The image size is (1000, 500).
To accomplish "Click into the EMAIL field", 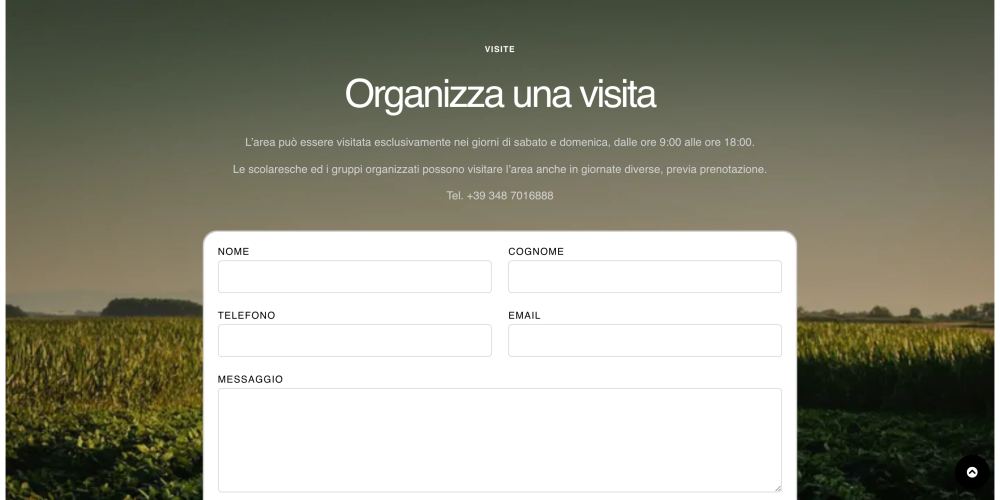I will [x=645, y=341].
